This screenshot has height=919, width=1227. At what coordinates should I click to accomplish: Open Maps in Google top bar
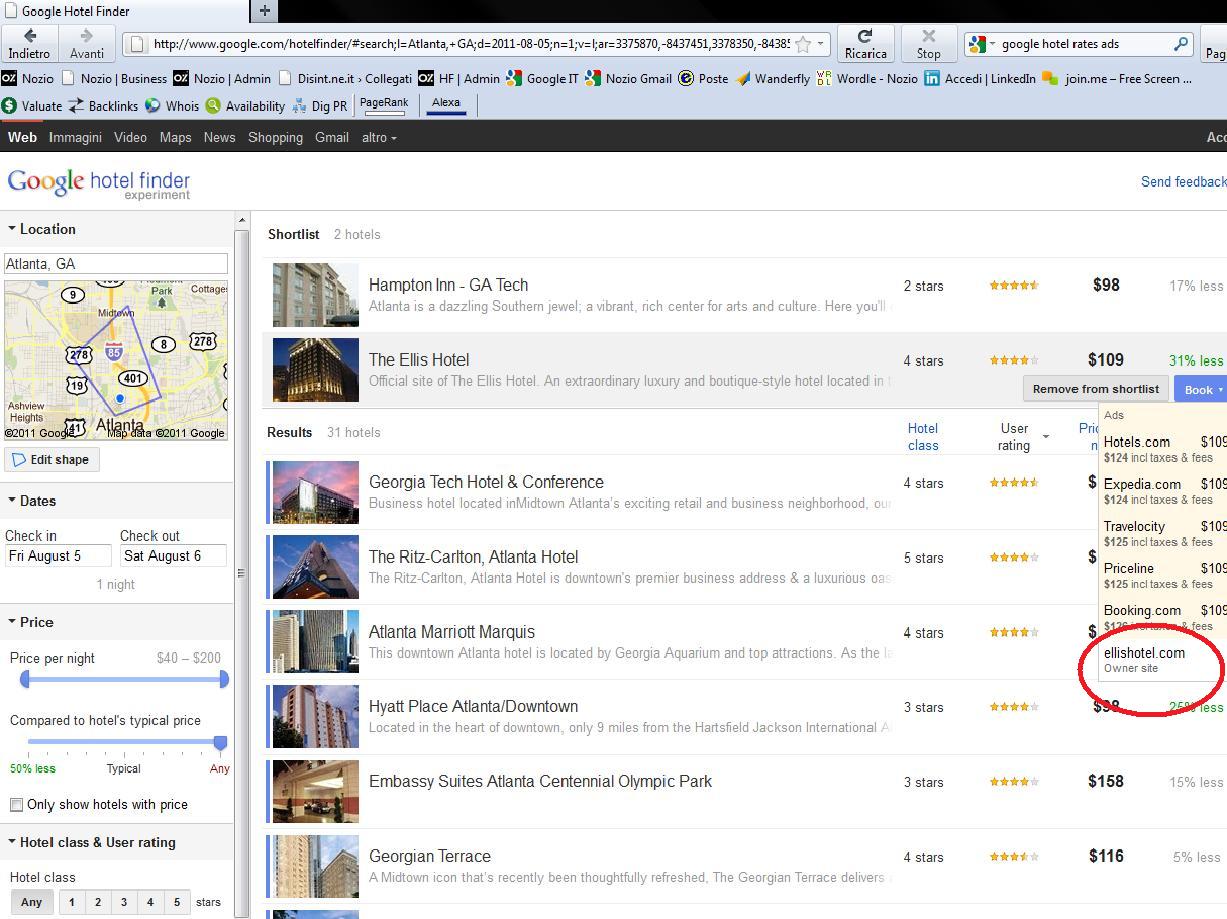175,138
